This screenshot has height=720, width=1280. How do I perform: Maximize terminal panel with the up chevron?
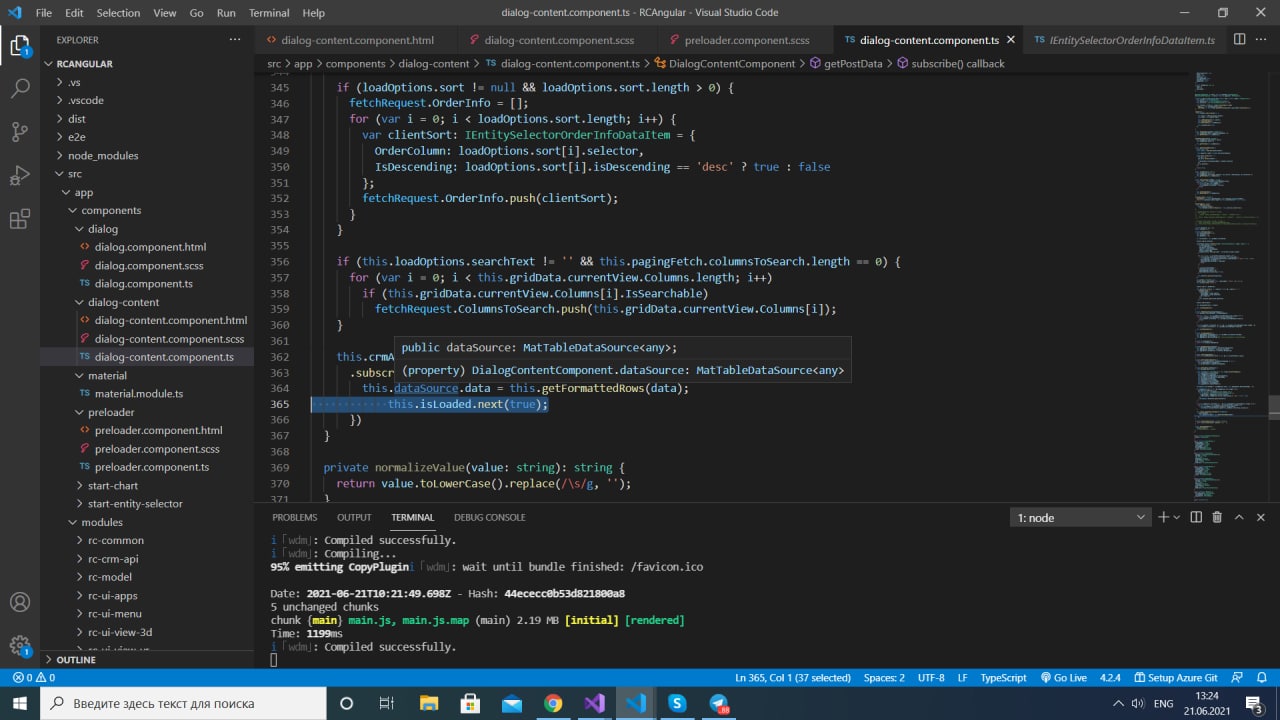coord(1239,517)
